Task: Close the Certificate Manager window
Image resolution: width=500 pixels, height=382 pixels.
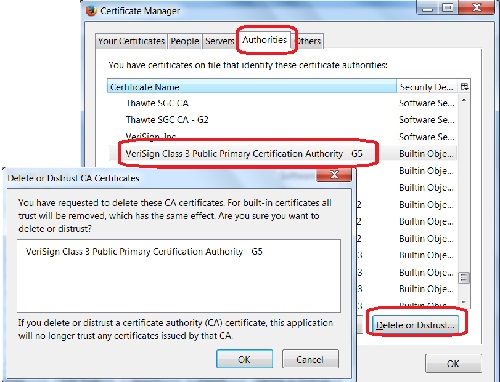Action: [x=476, y=8]
